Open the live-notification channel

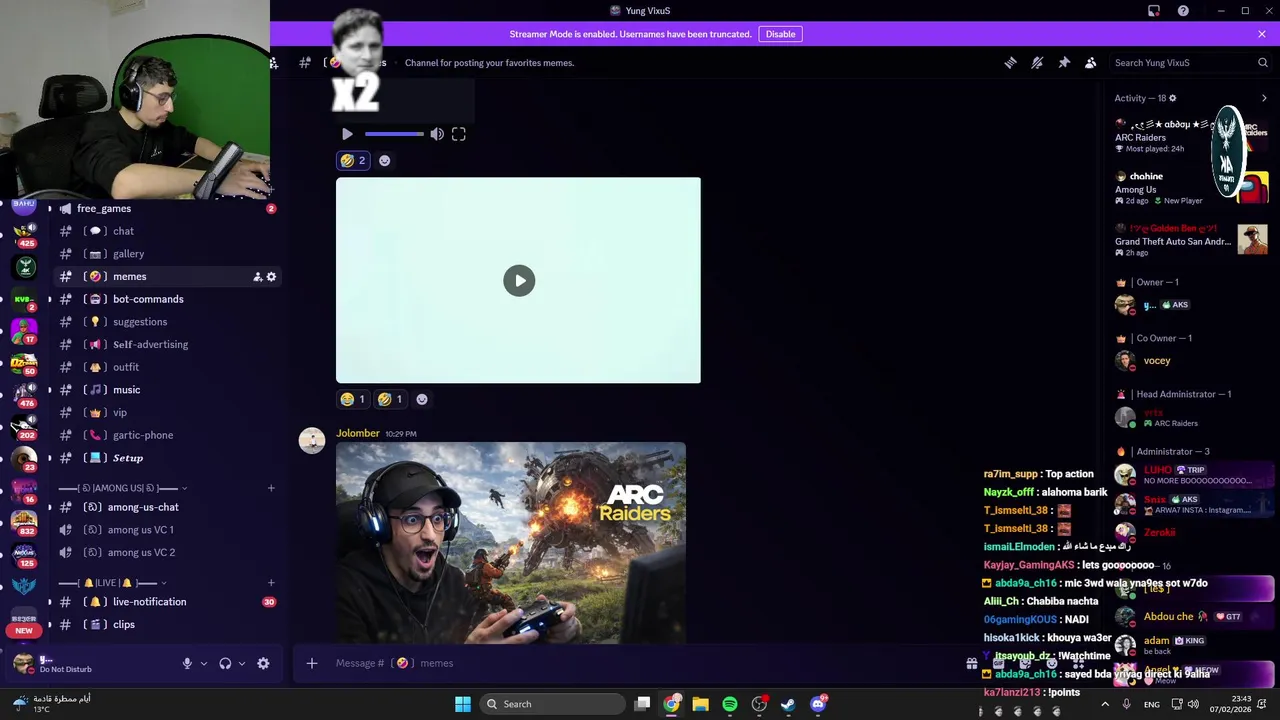(166, 602)
